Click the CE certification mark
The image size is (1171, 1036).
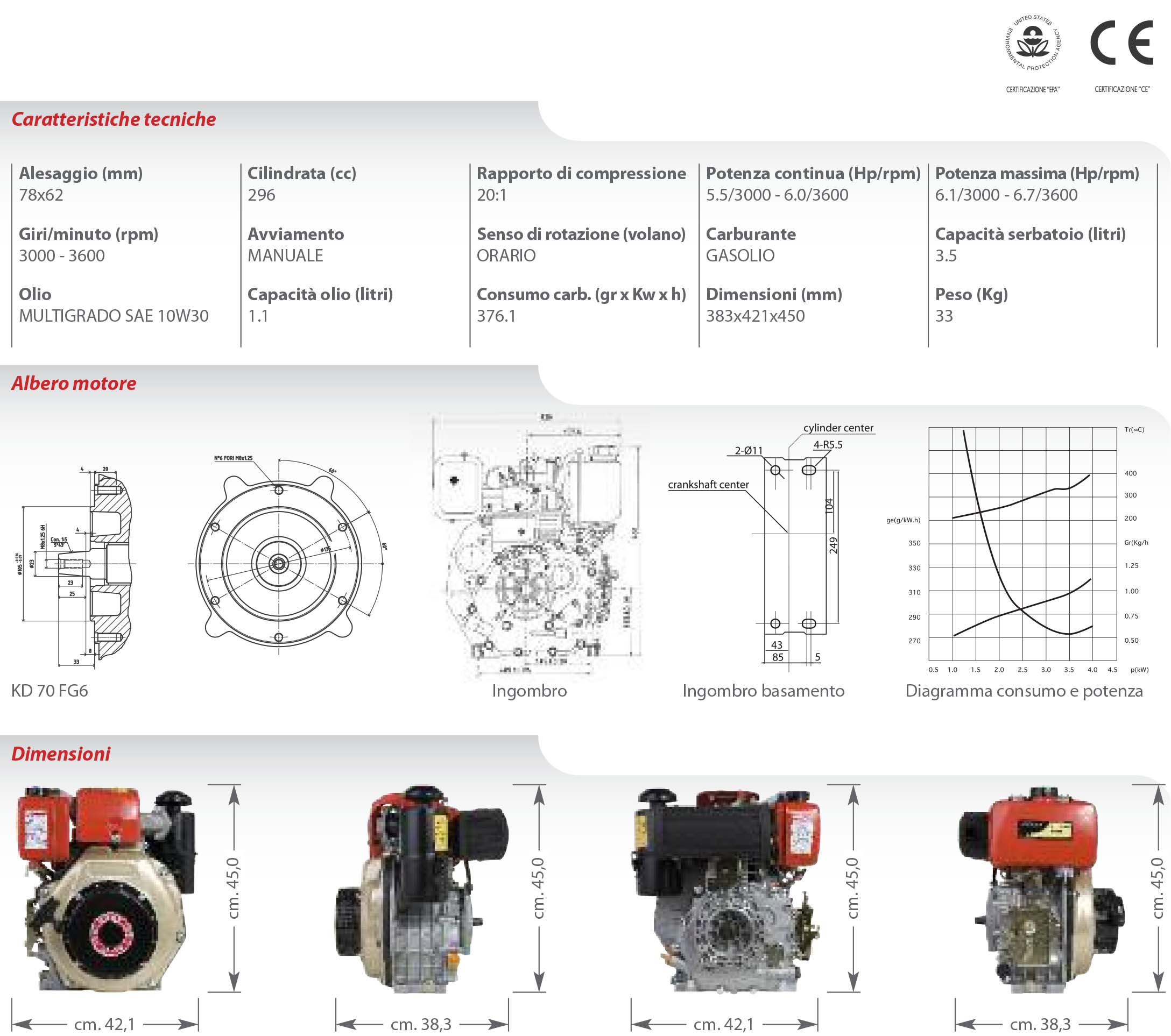click(x=1121, y=43)
